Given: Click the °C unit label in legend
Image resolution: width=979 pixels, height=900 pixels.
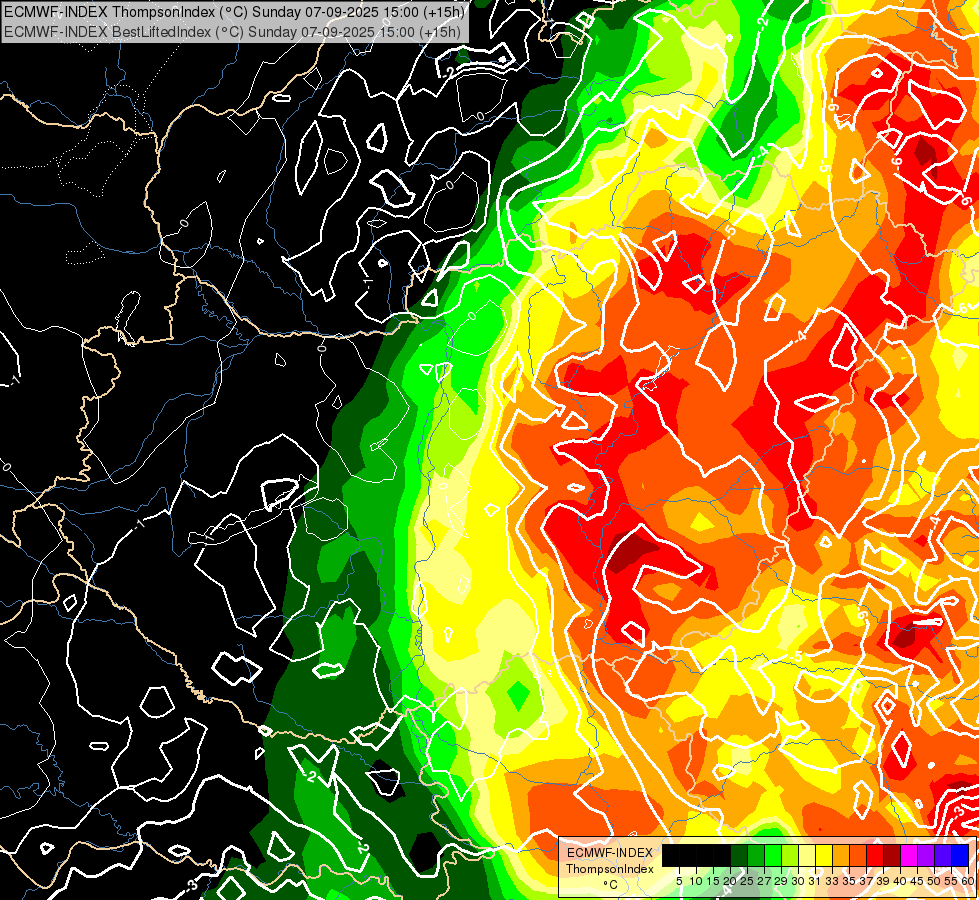Looking at the screenshot, I should 611,885.
